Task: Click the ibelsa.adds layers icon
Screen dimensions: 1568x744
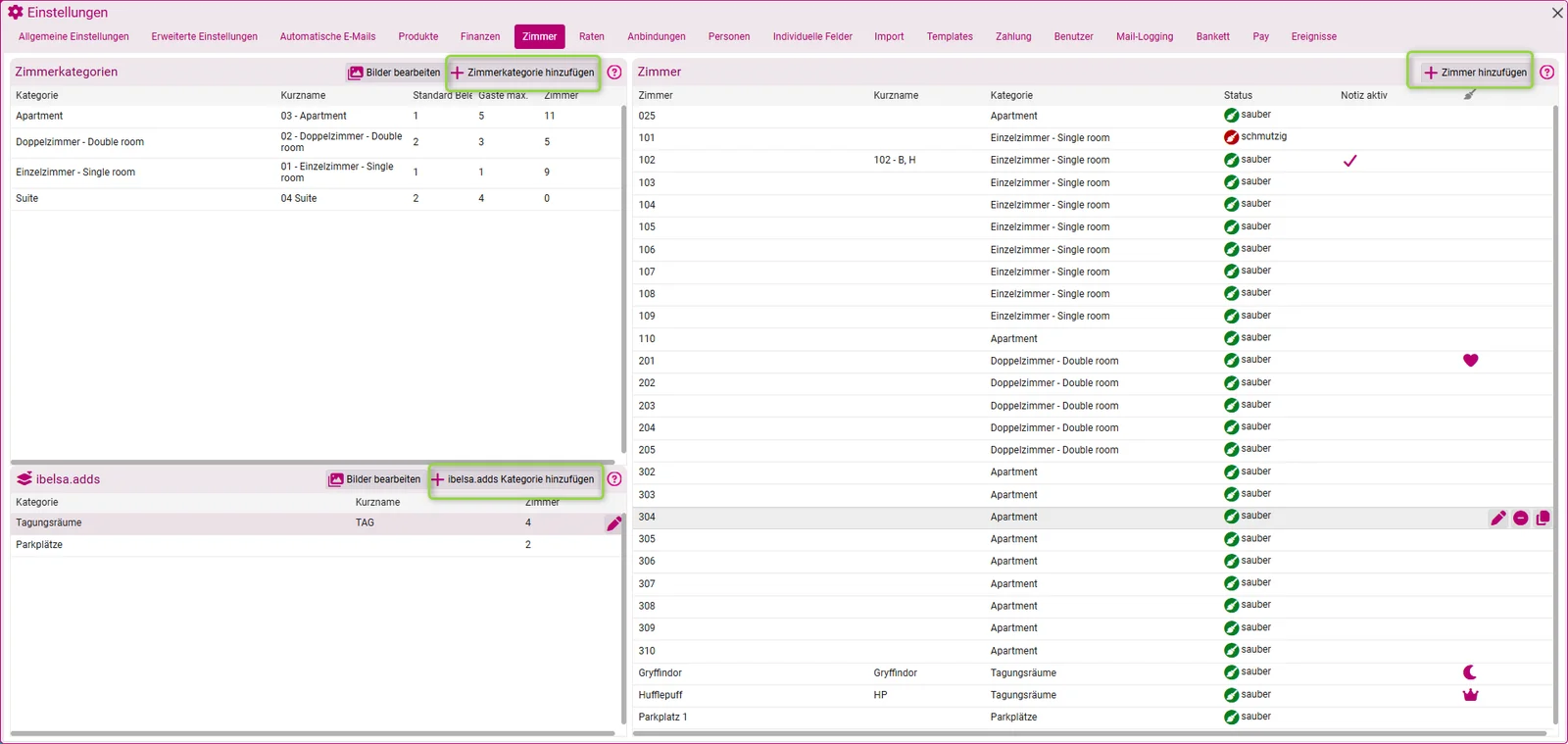Action: 24,479
